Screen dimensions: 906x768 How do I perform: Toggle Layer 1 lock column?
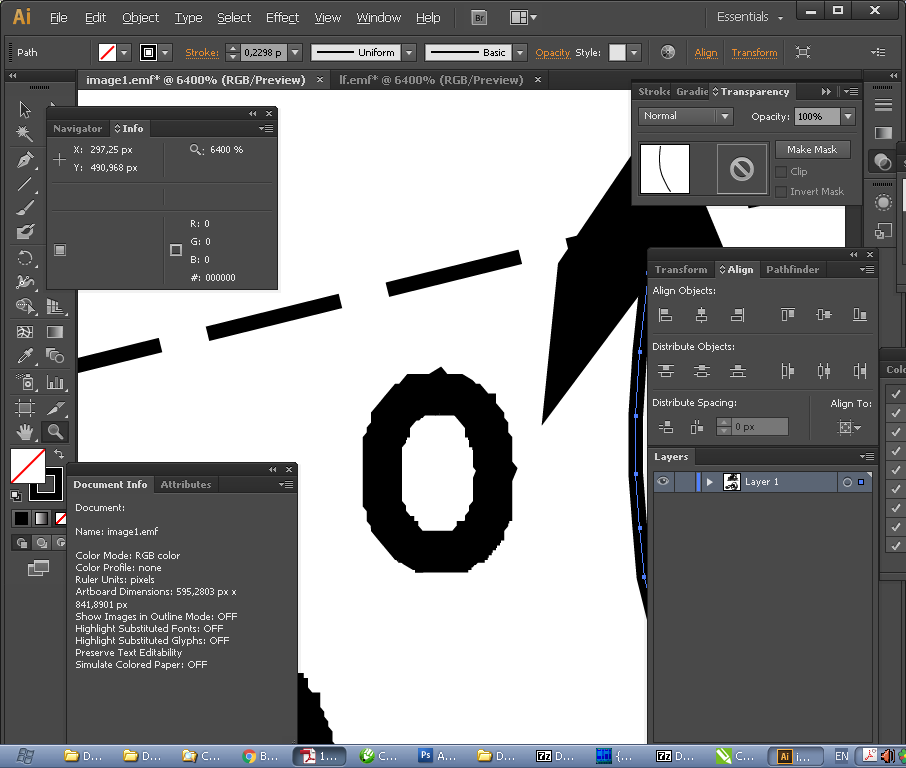coord(685,482)
